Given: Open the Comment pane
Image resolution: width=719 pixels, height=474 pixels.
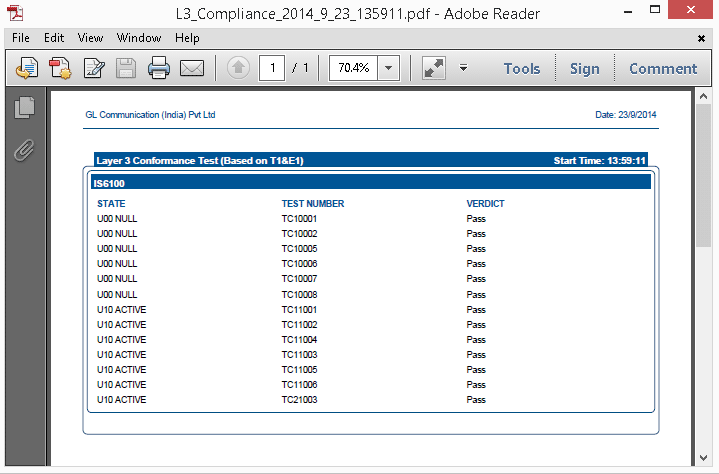Looking at the screenshot, I should click(663, 69).
